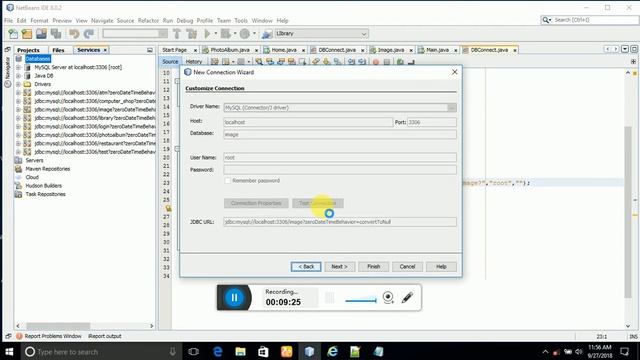Image resolution: width=640 pixels, height=360 pixels.
Task: Cancel the New Connection Wizard
Action: pos(407,267)
